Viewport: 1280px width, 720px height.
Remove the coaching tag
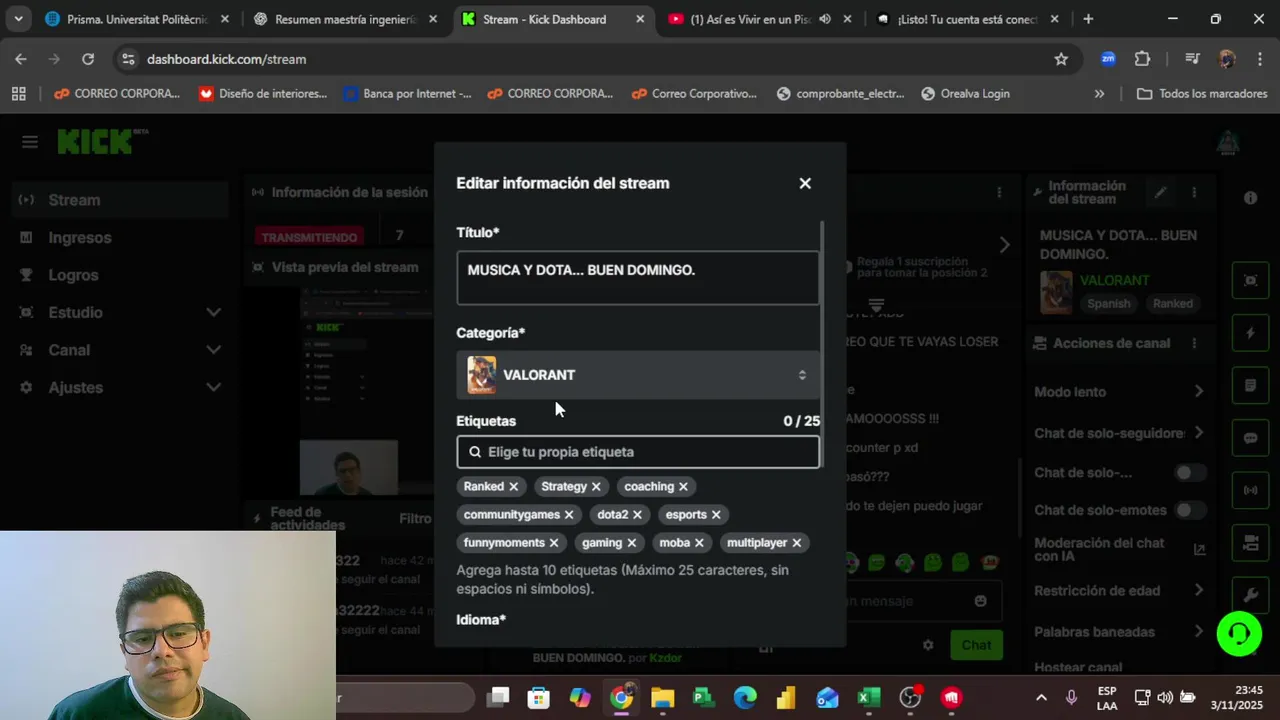click(683, 486)
